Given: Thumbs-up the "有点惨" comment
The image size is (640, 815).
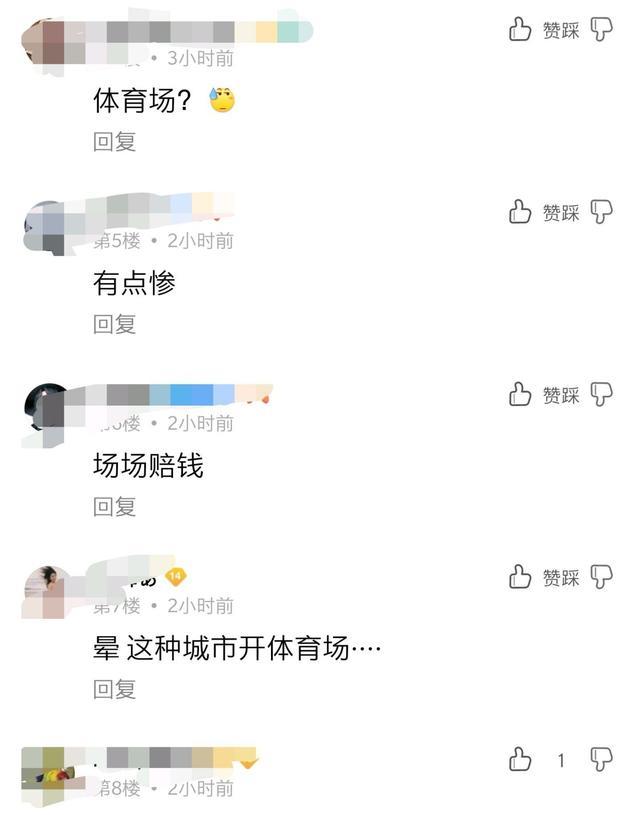Looking at the screenshot, I should tap(519, 212).
